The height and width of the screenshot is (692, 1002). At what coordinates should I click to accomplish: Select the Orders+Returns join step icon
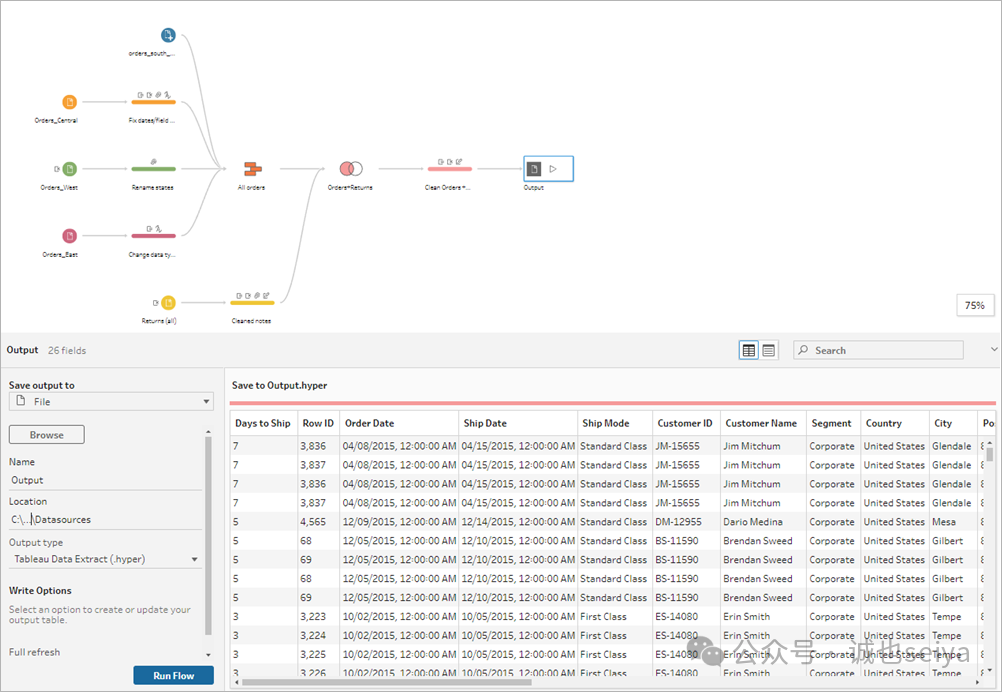[351, 169]
